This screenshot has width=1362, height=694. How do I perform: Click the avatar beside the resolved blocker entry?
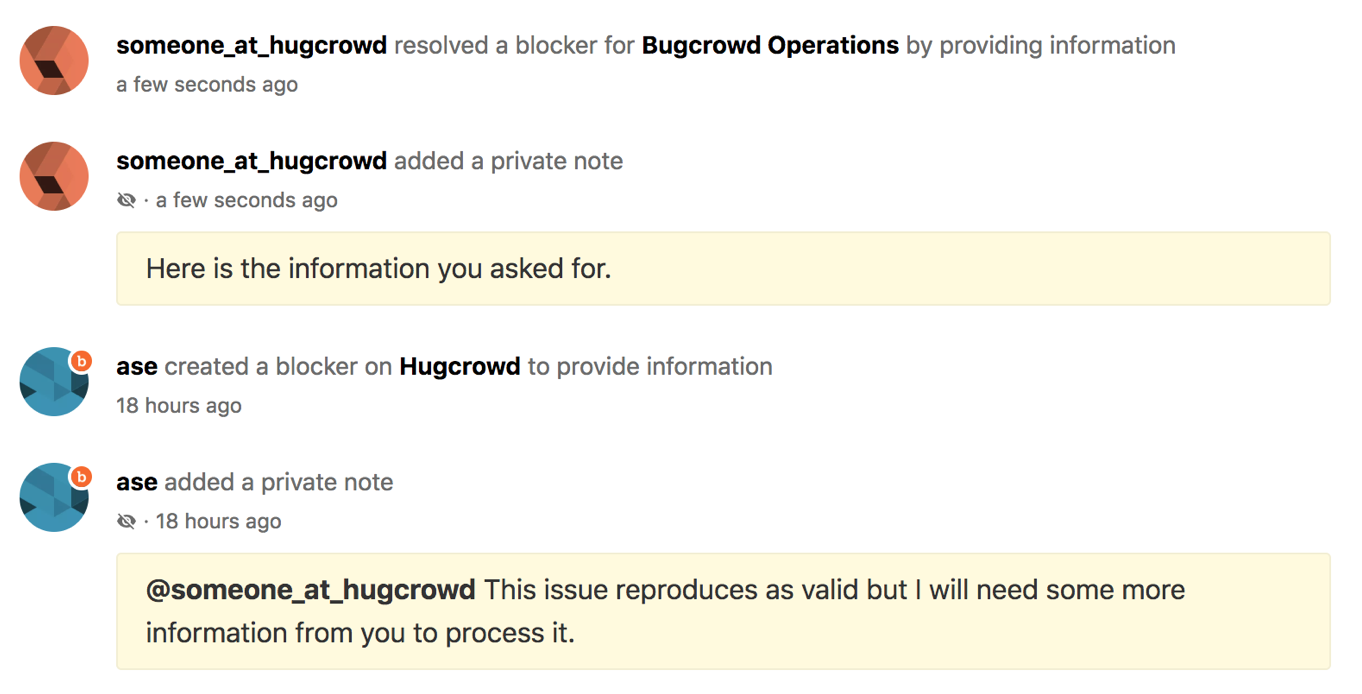(x=54, y=61)
